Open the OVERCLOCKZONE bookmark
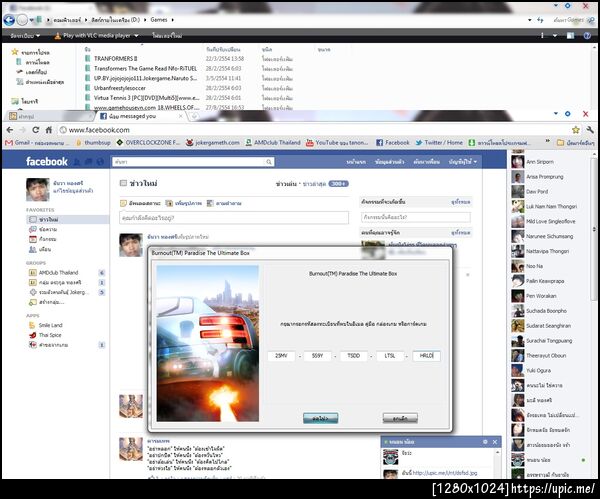 click(148, 143)
